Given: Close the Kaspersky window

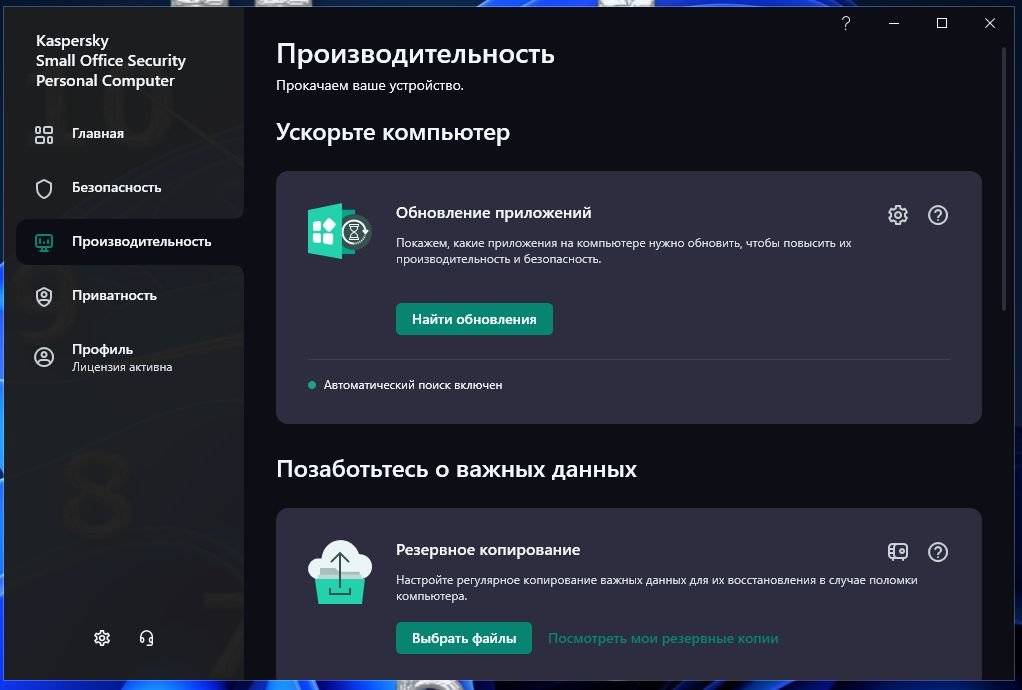Looking at the screenshot, I should pos(989,23).
